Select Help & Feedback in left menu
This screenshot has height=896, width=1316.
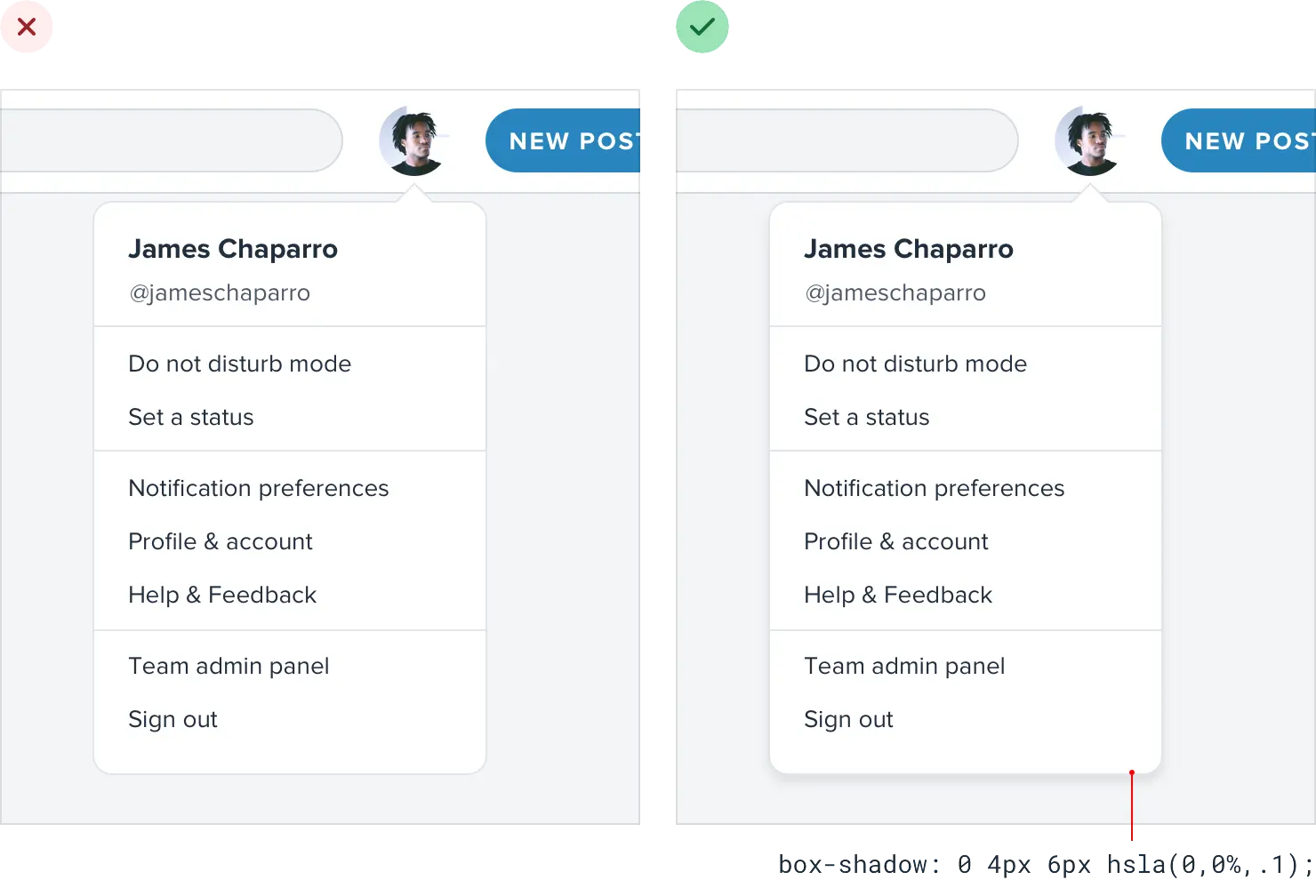pyautogui.click(x=222, y=595)
